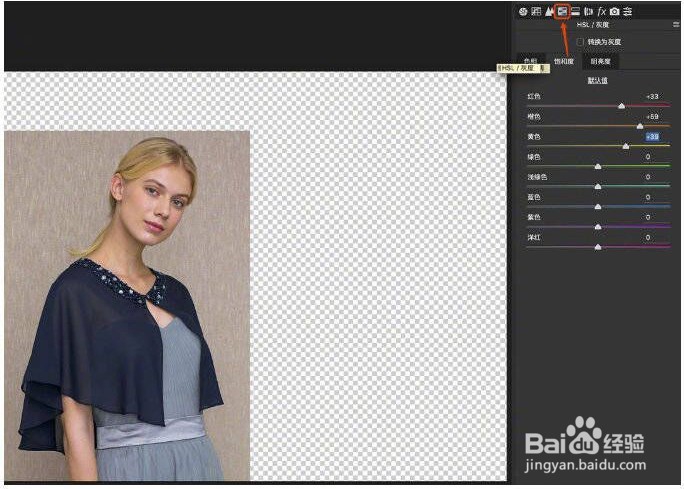Screen dimensions: 684x489
Task: Click the 蓝色 value field
Action: pyautogui.click(x=648, y=197)
